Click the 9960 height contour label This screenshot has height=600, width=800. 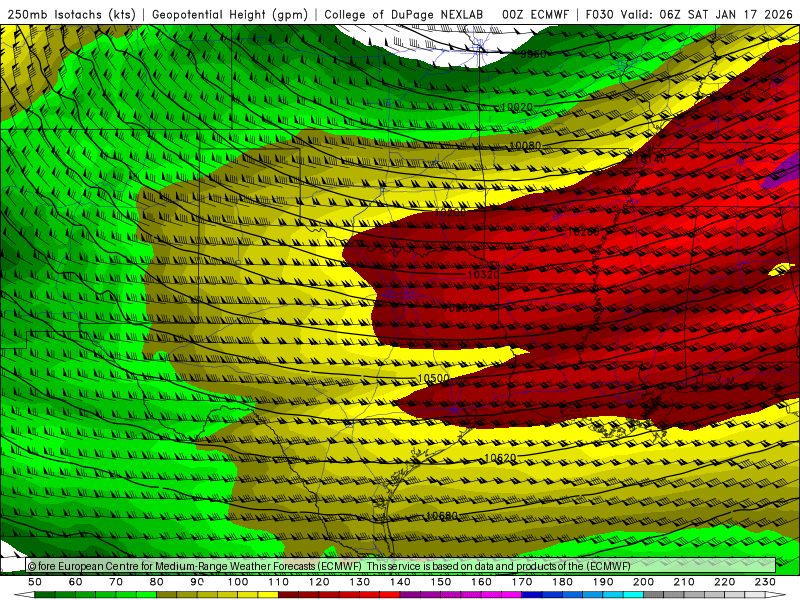(x=533, y=54)
